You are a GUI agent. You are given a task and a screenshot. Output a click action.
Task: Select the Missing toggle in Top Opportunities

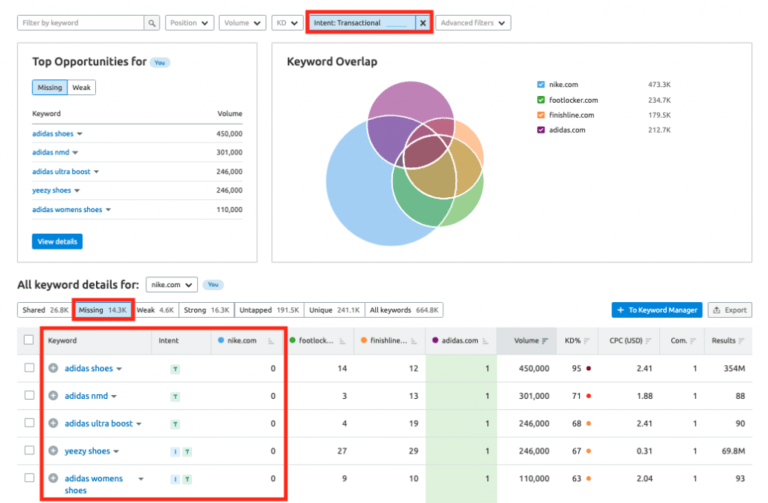pyautogui.click(x=50, y=88)
